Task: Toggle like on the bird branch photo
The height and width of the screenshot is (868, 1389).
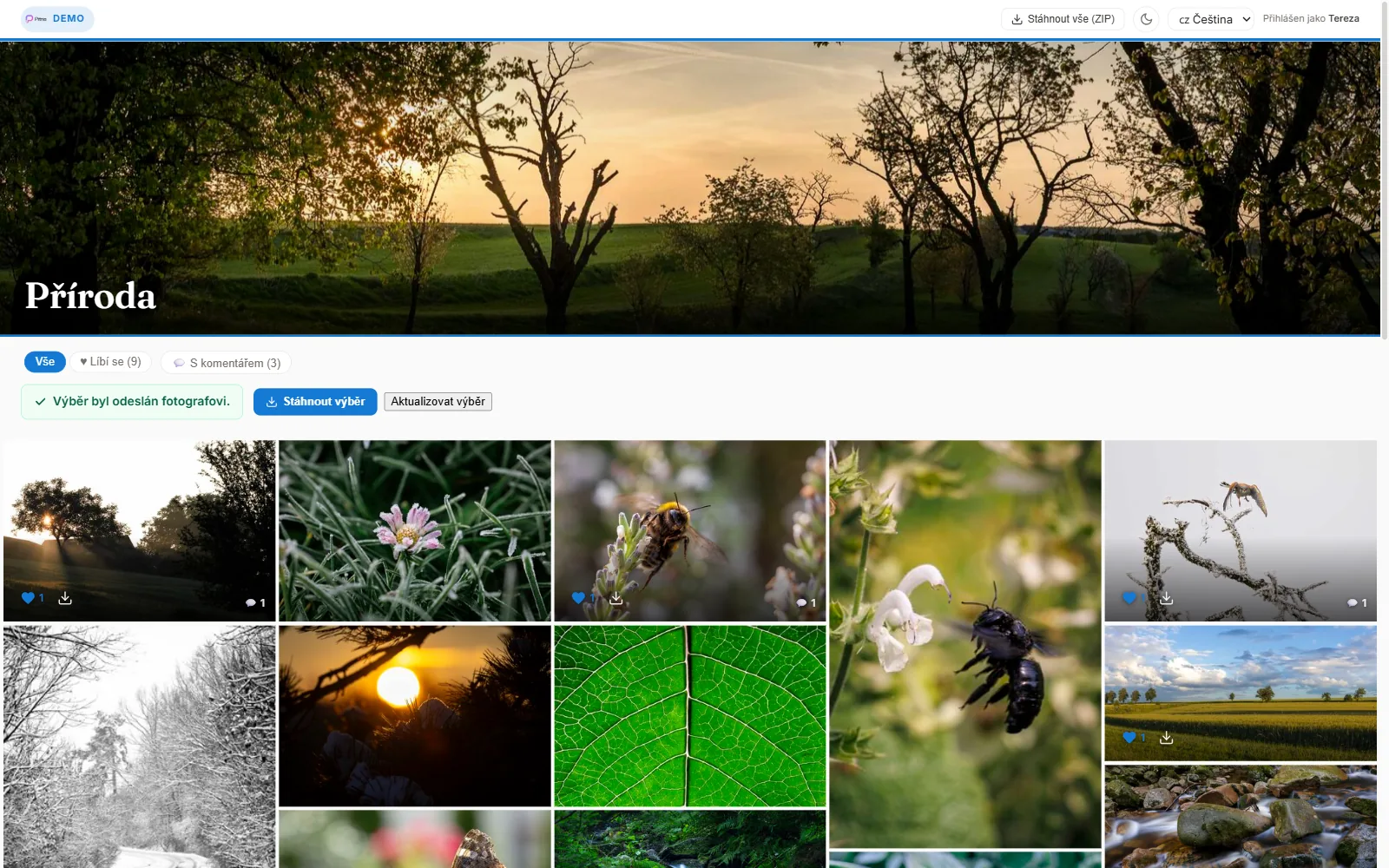Action: coord(1129,598)
